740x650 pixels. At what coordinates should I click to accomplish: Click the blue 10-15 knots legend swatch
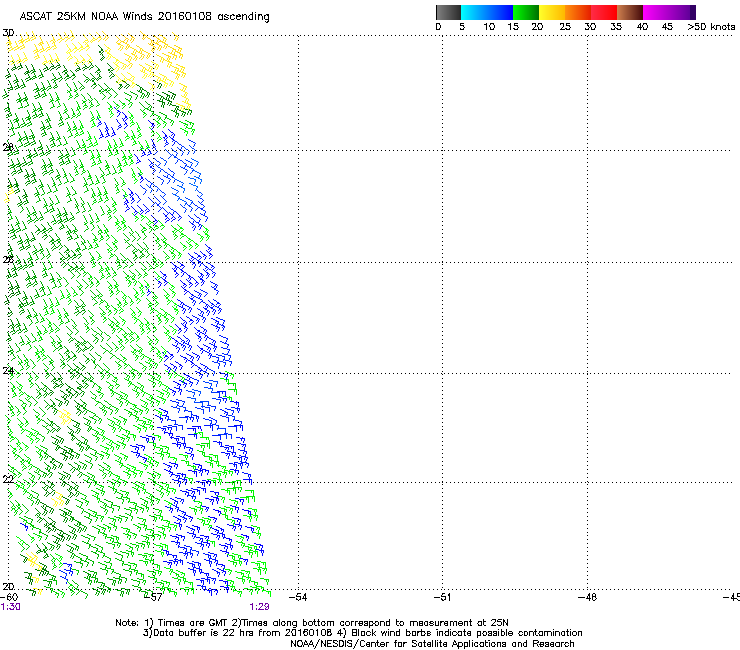tap(500, 12)
